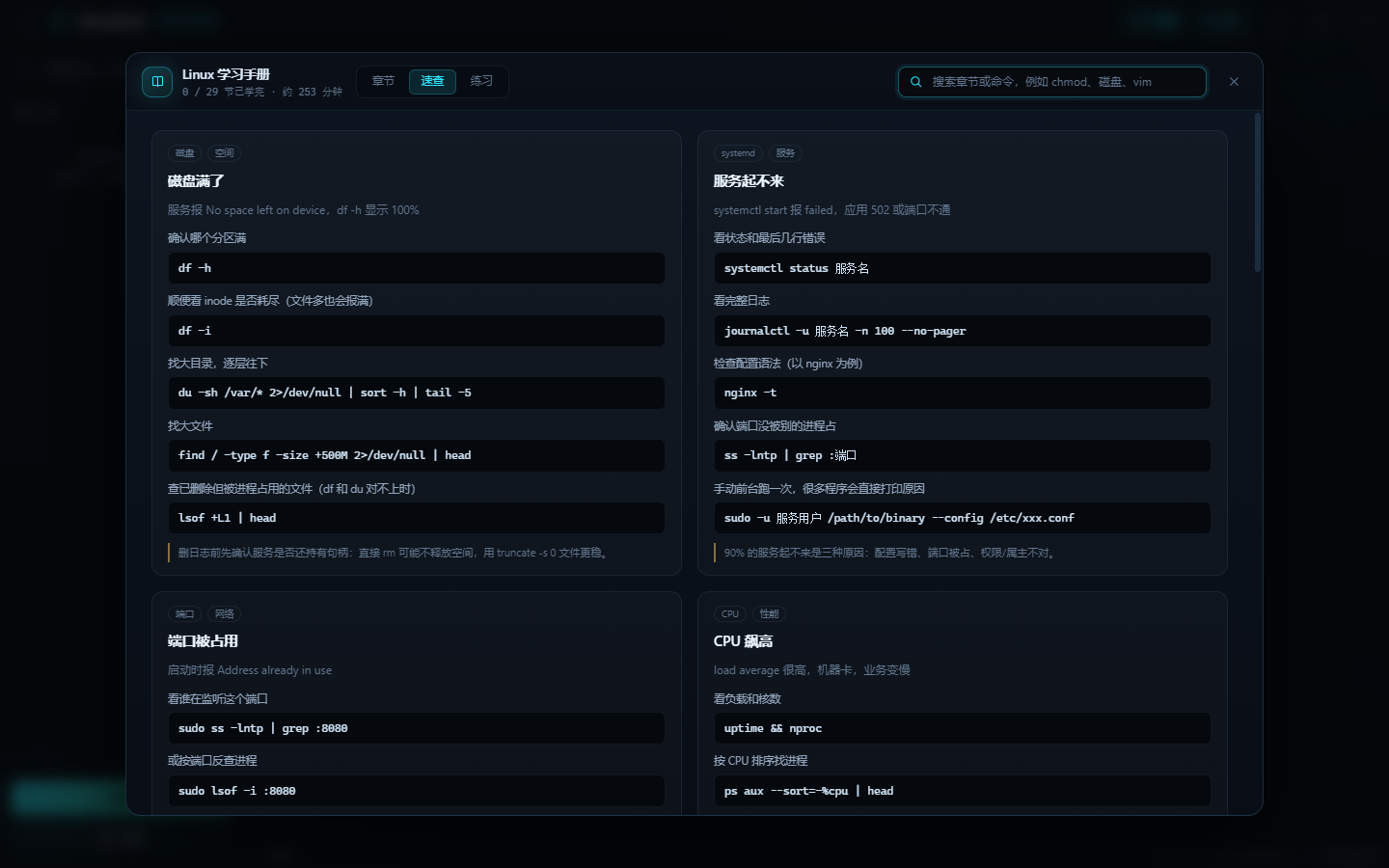Screen dimensions: 1389x868
Task: Click the "lsof +L1 | head" command block
Action: 417,518
